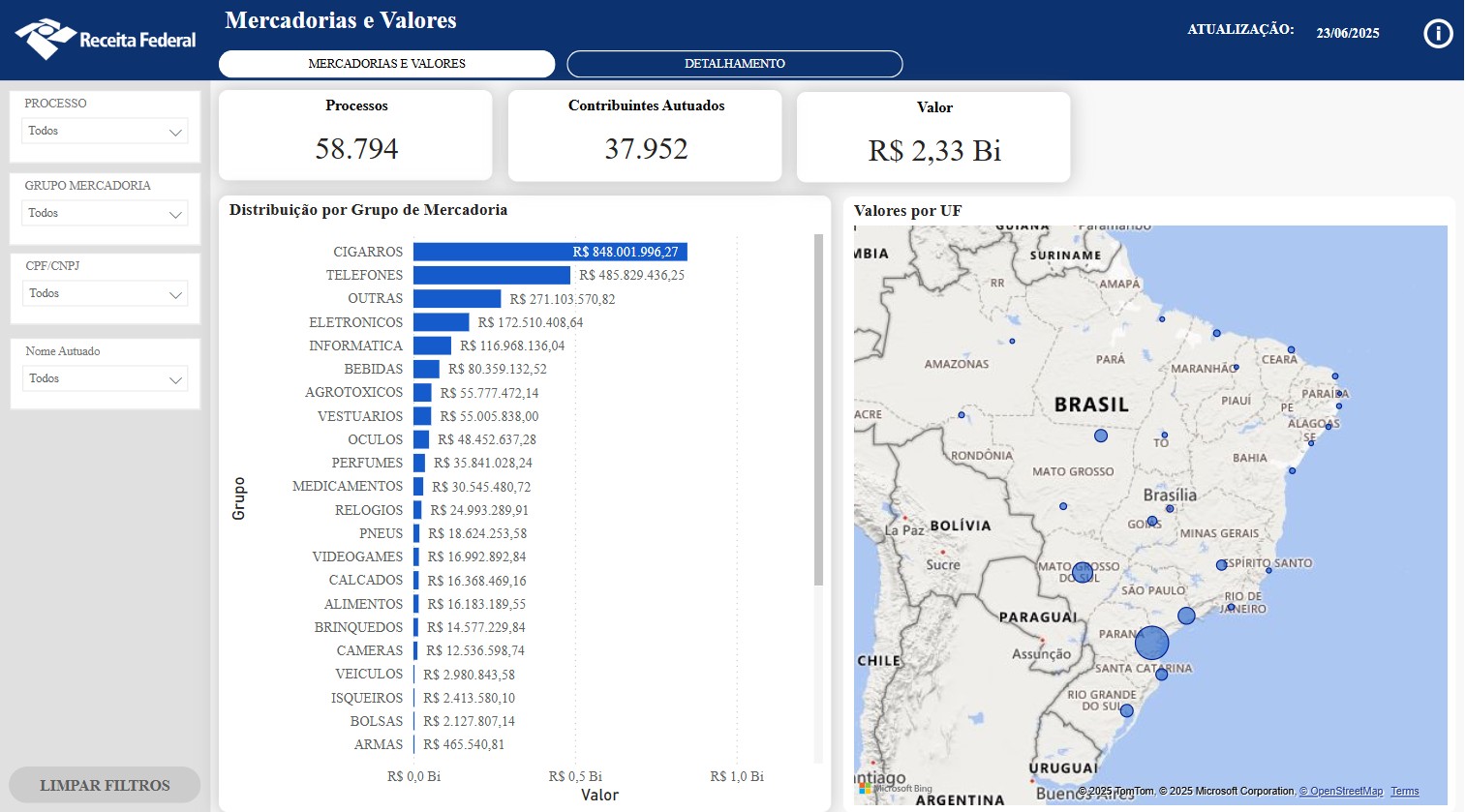Switch to the DETALHAMENTO tab
This screenshot has width=1466, height=812.
(x=734, y=64)
